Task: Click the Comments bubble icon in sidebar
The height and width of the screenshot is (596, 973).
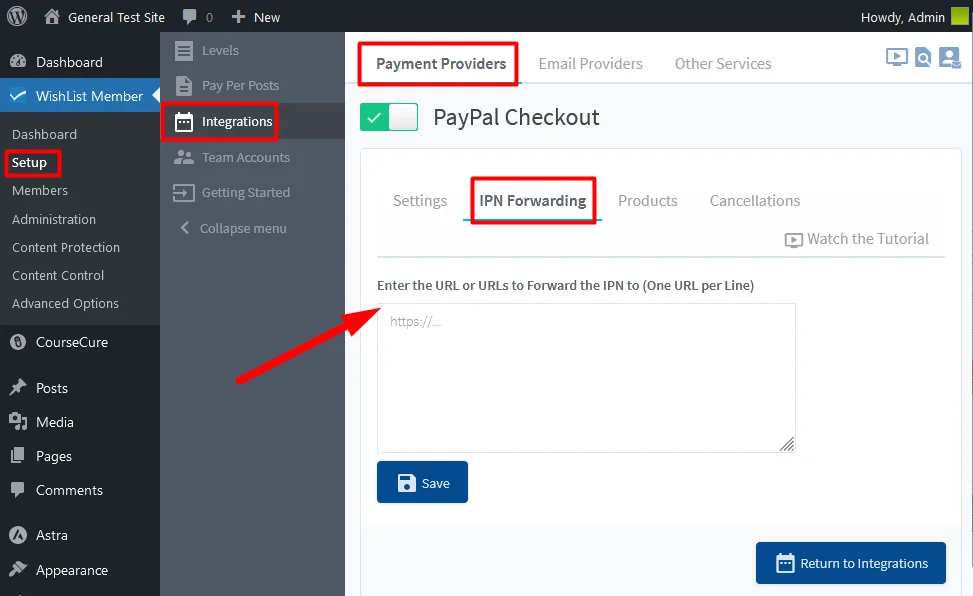Action: (18, 490)
